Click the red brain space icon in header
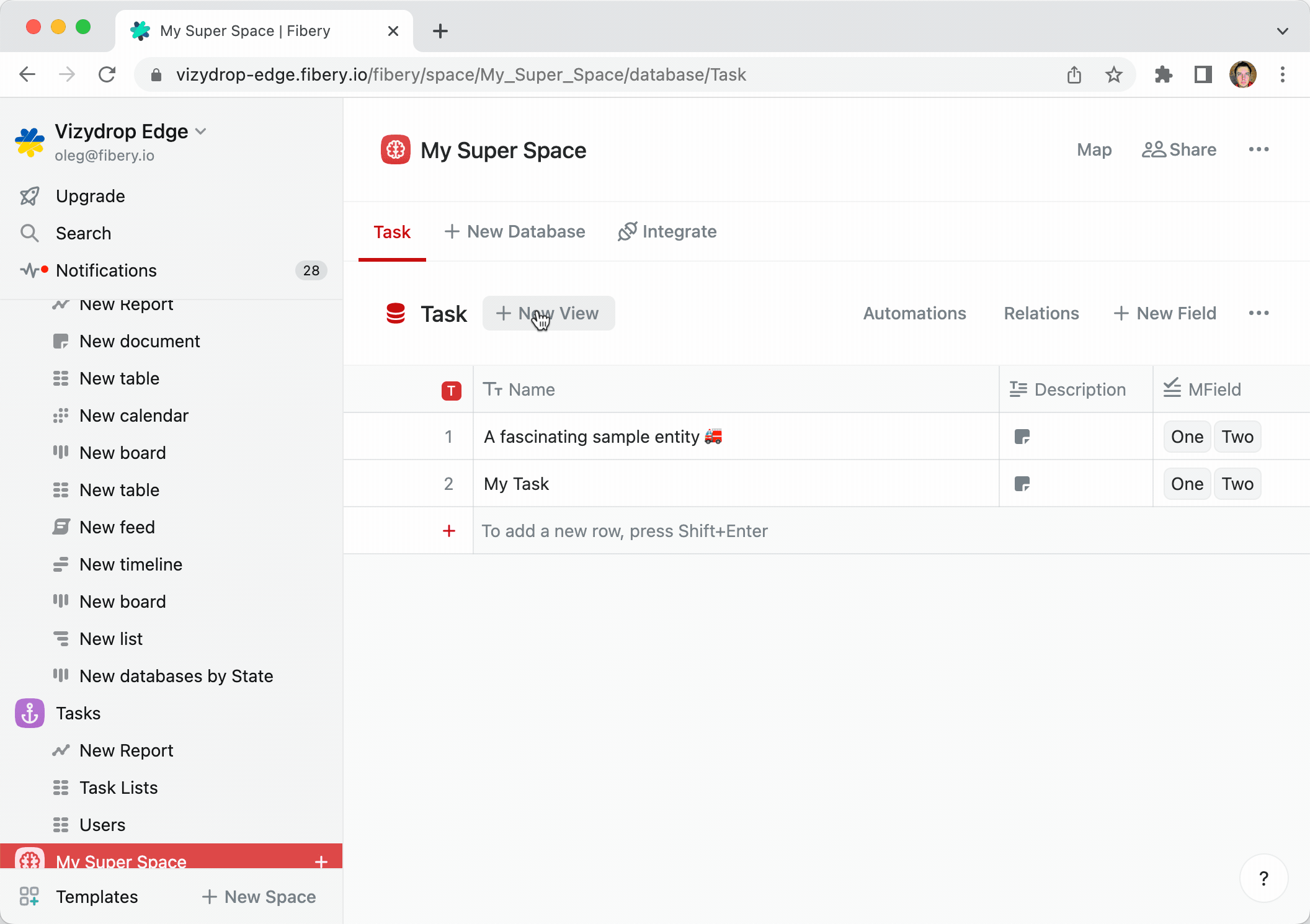The width and height of the screenshot is (1310, 924). click(x=395, y=150)
